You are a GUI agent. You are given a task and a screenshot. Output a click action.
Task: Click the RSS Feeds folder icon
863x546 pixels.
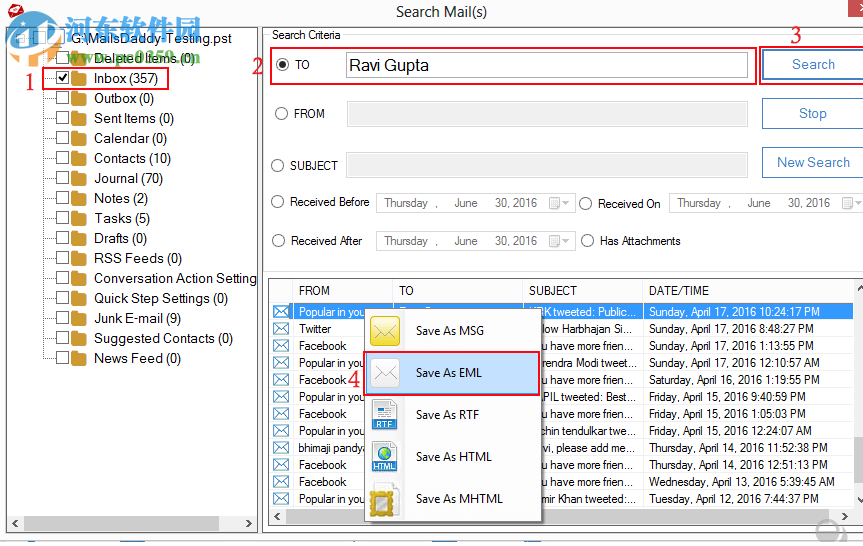79,259
